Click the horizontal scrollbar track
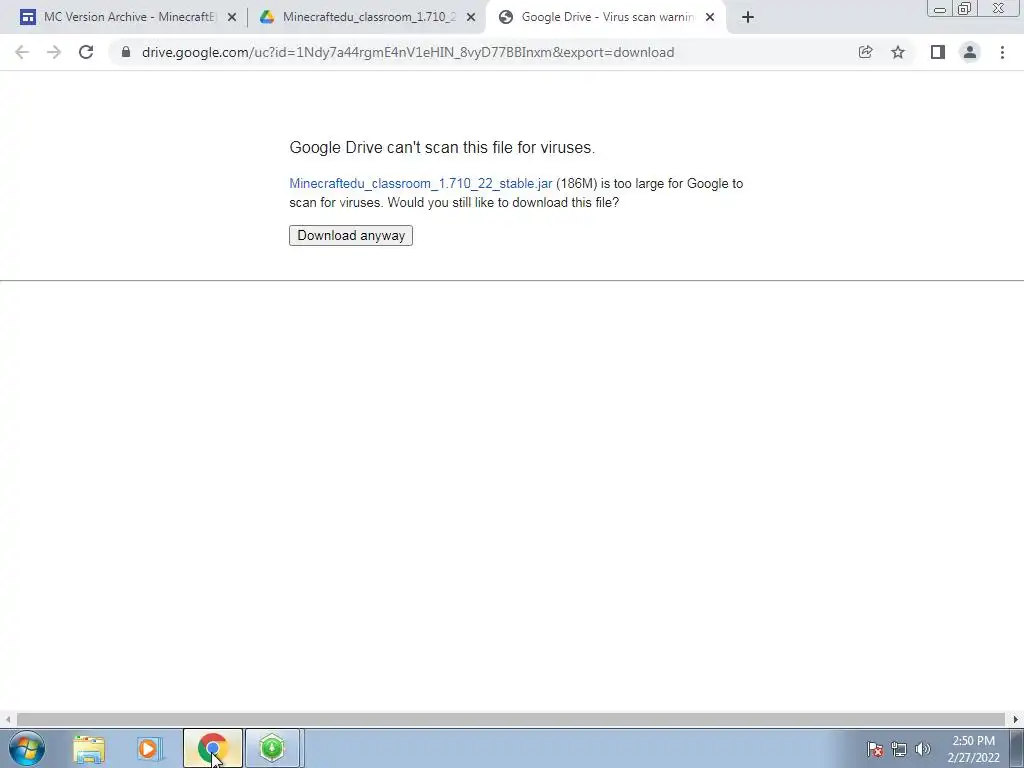 [512, 720]
